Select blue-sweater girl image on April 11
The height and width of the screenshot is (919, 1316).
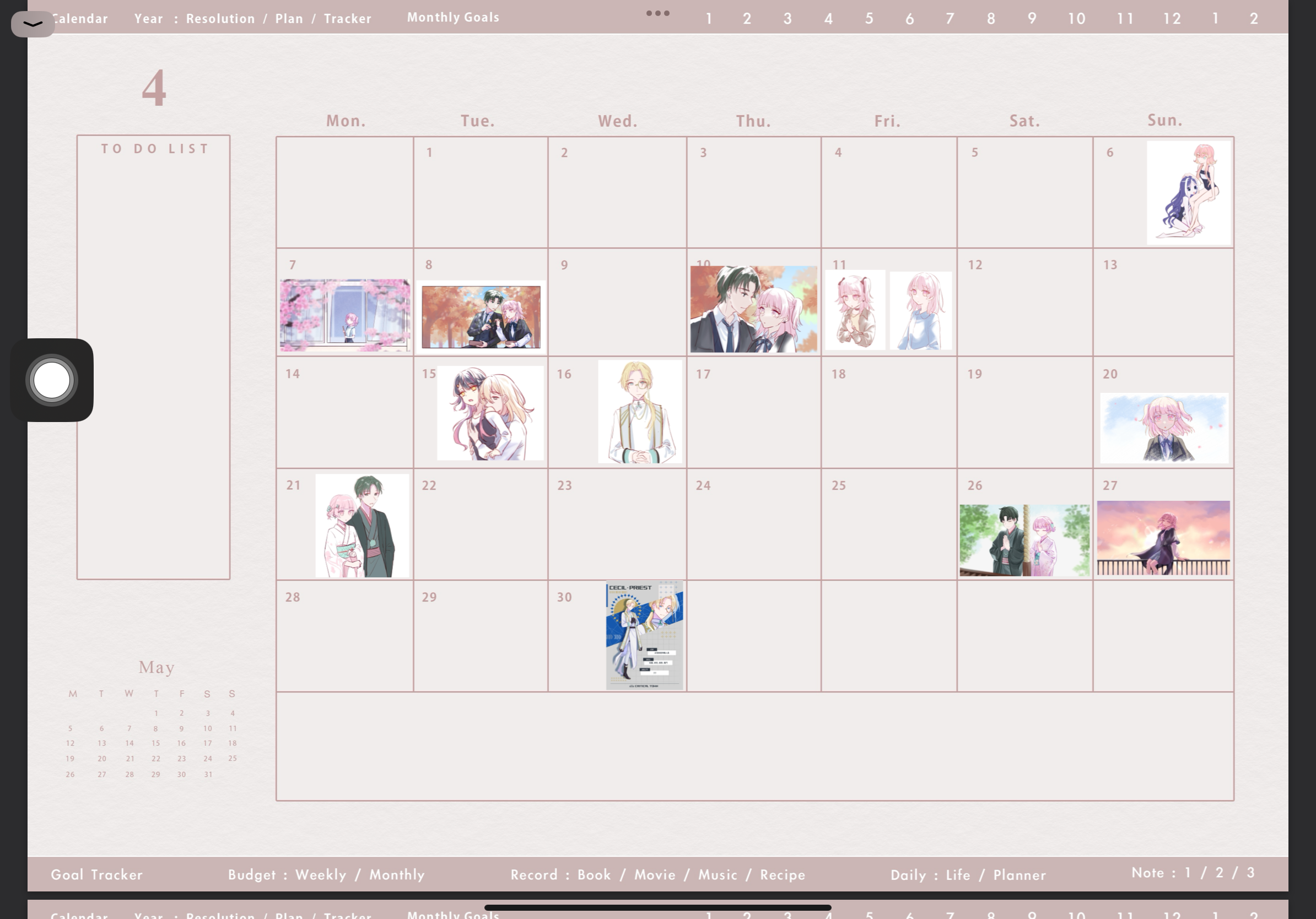pos(920,311)
